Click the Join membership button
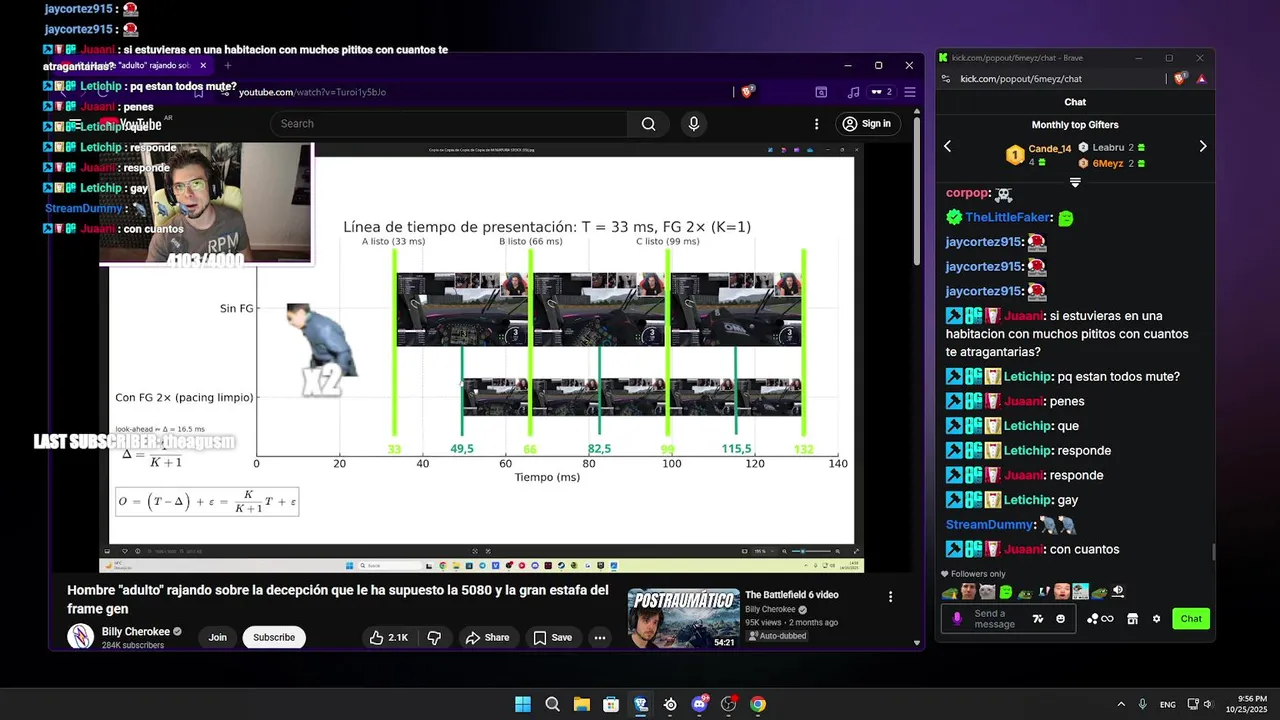This screenshot has height=720, width=1280. tap(217, 637)
